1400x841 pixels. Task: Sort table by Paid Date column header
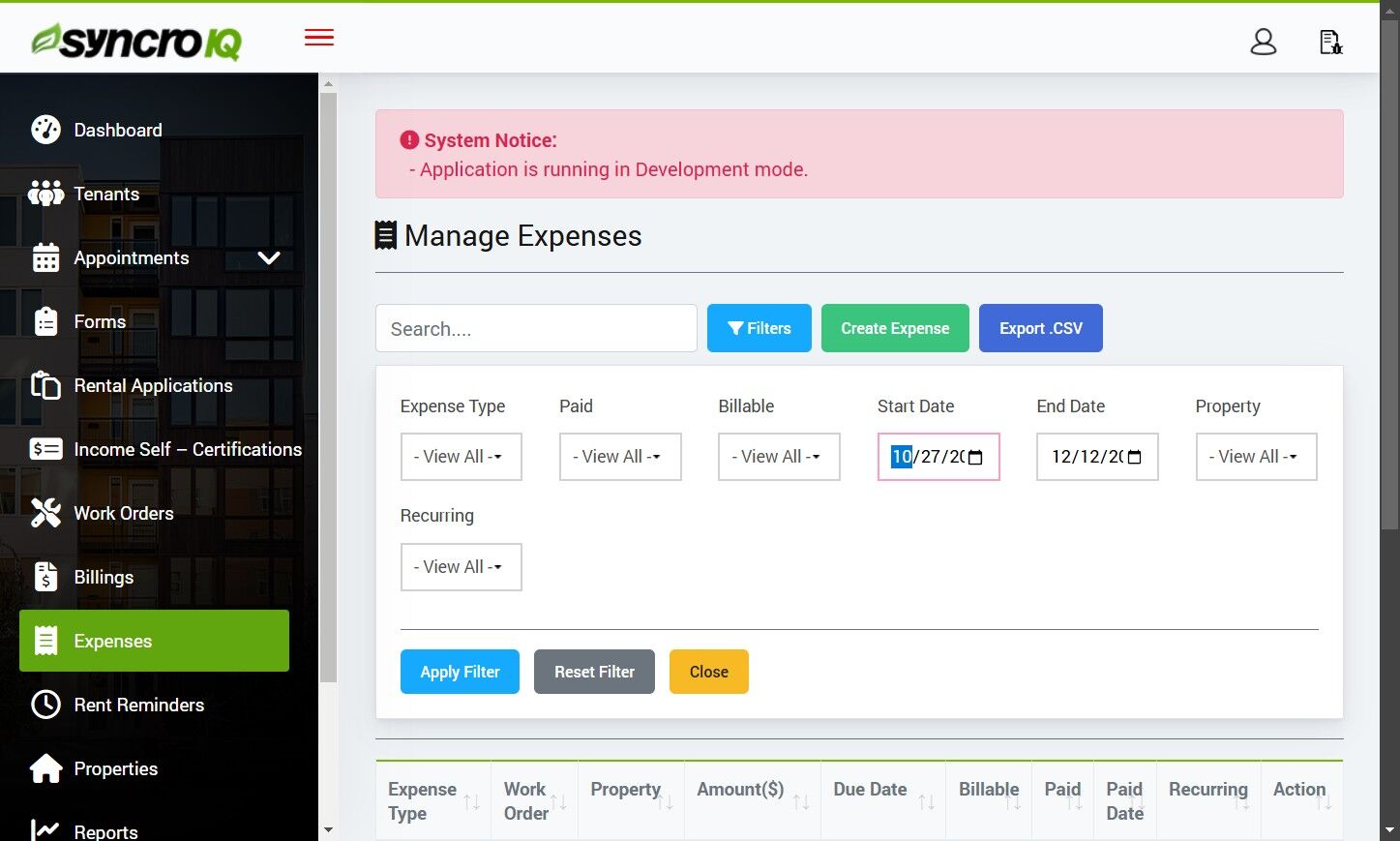pos(1125,801)
